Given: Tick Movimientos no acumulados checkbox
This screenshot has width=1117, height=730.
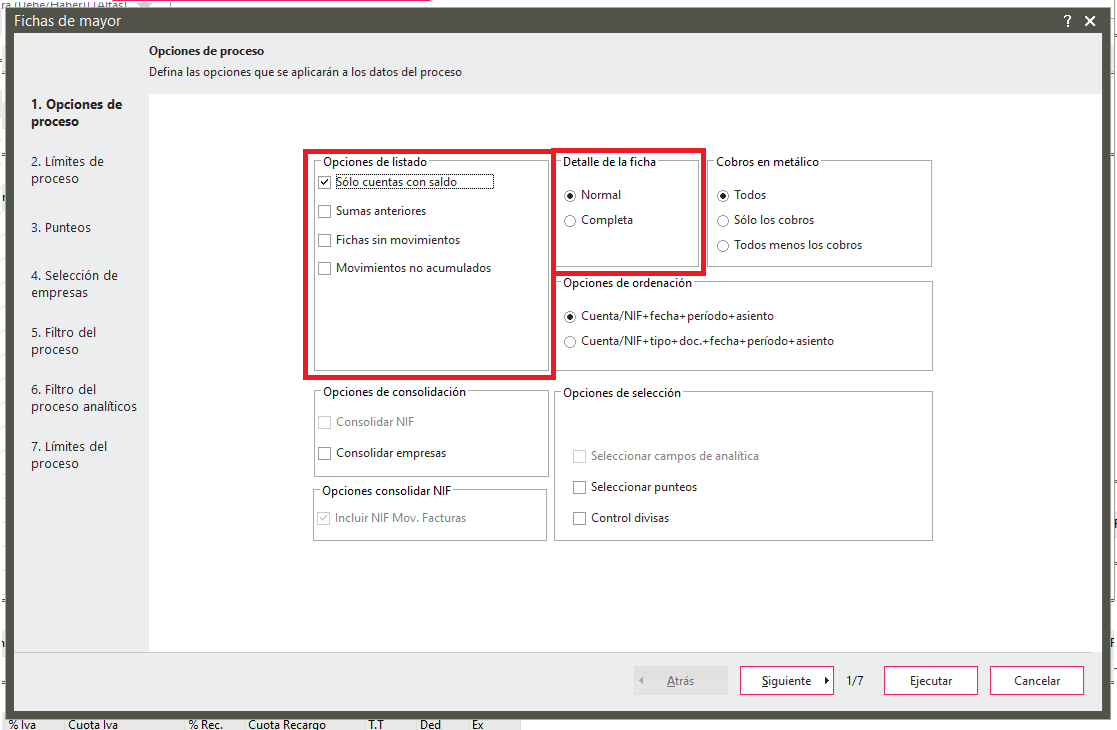Looking at the screenshot, I should pyautogui.click(x=324, y=269).
